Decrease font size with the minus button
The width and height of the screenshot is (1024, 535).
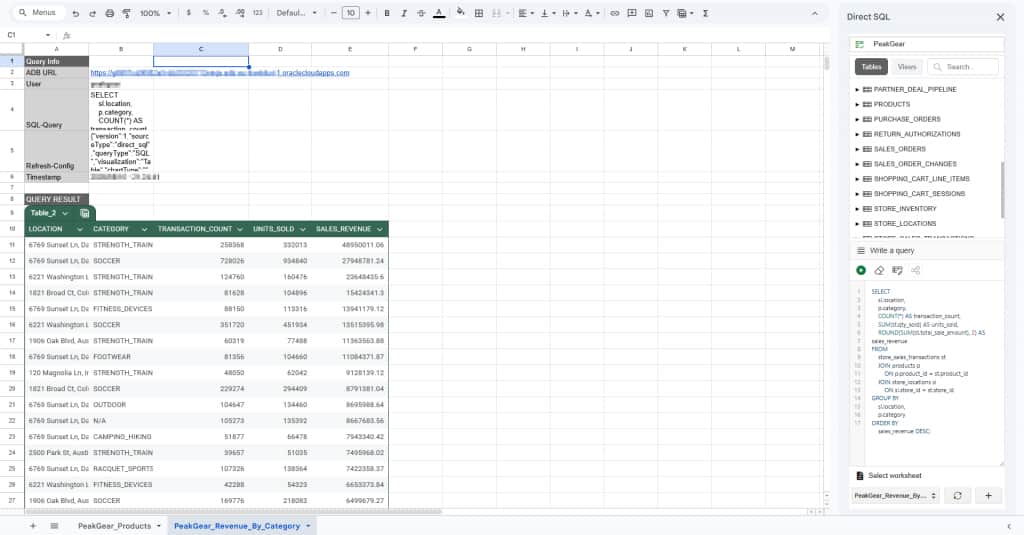coord(334,13)
